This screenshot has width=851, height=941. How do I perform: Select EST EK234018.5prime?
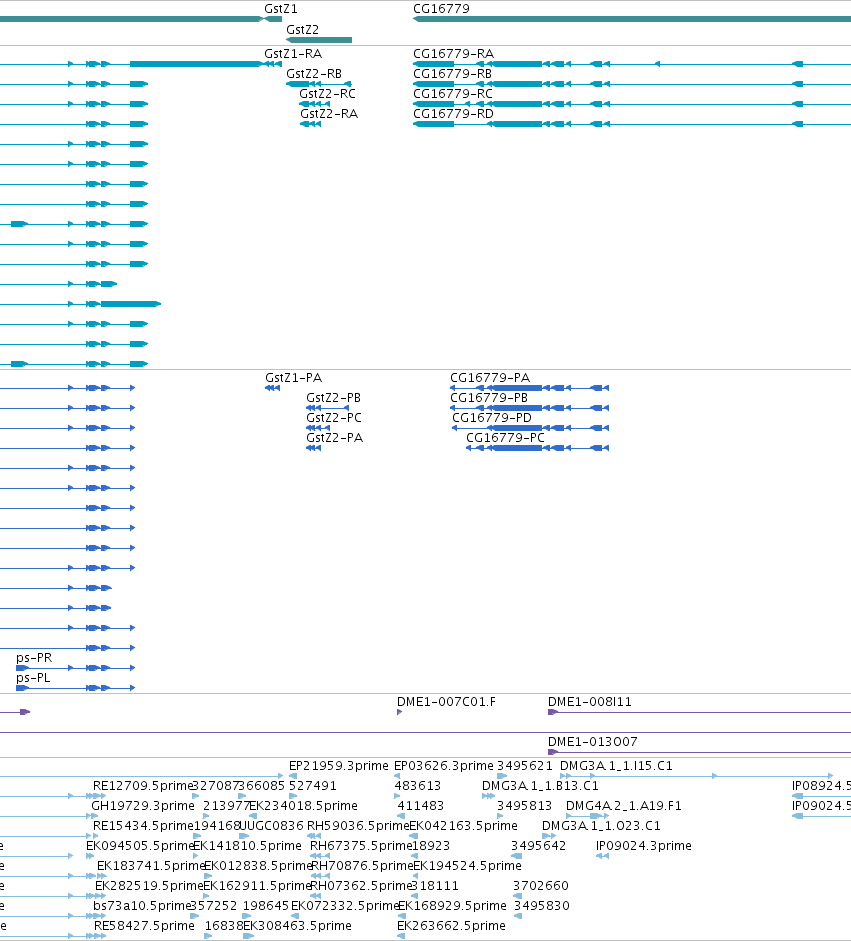(304, 806)
